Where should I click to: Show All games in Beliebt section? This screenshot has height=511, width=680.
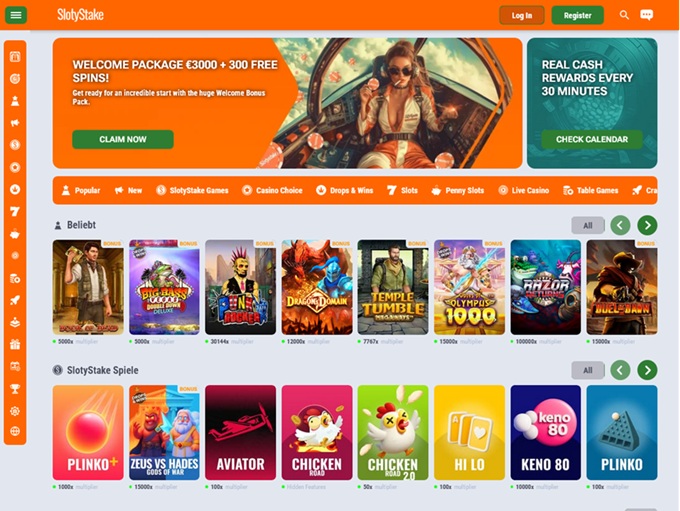point(588,226)
